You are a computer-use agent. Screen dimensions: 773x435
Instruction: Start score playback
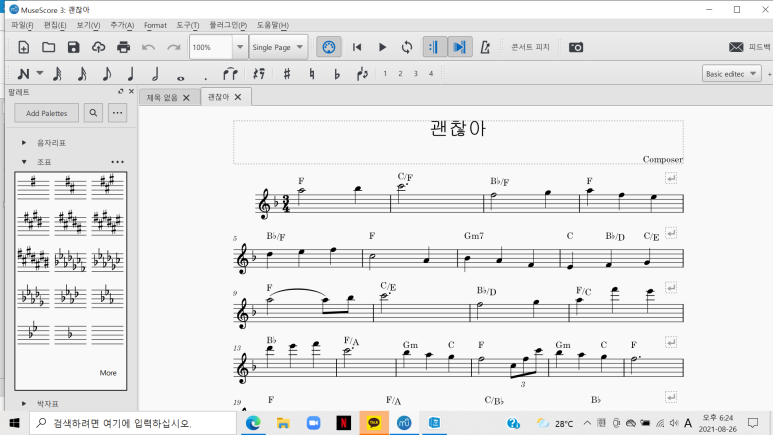click(382, 47)
